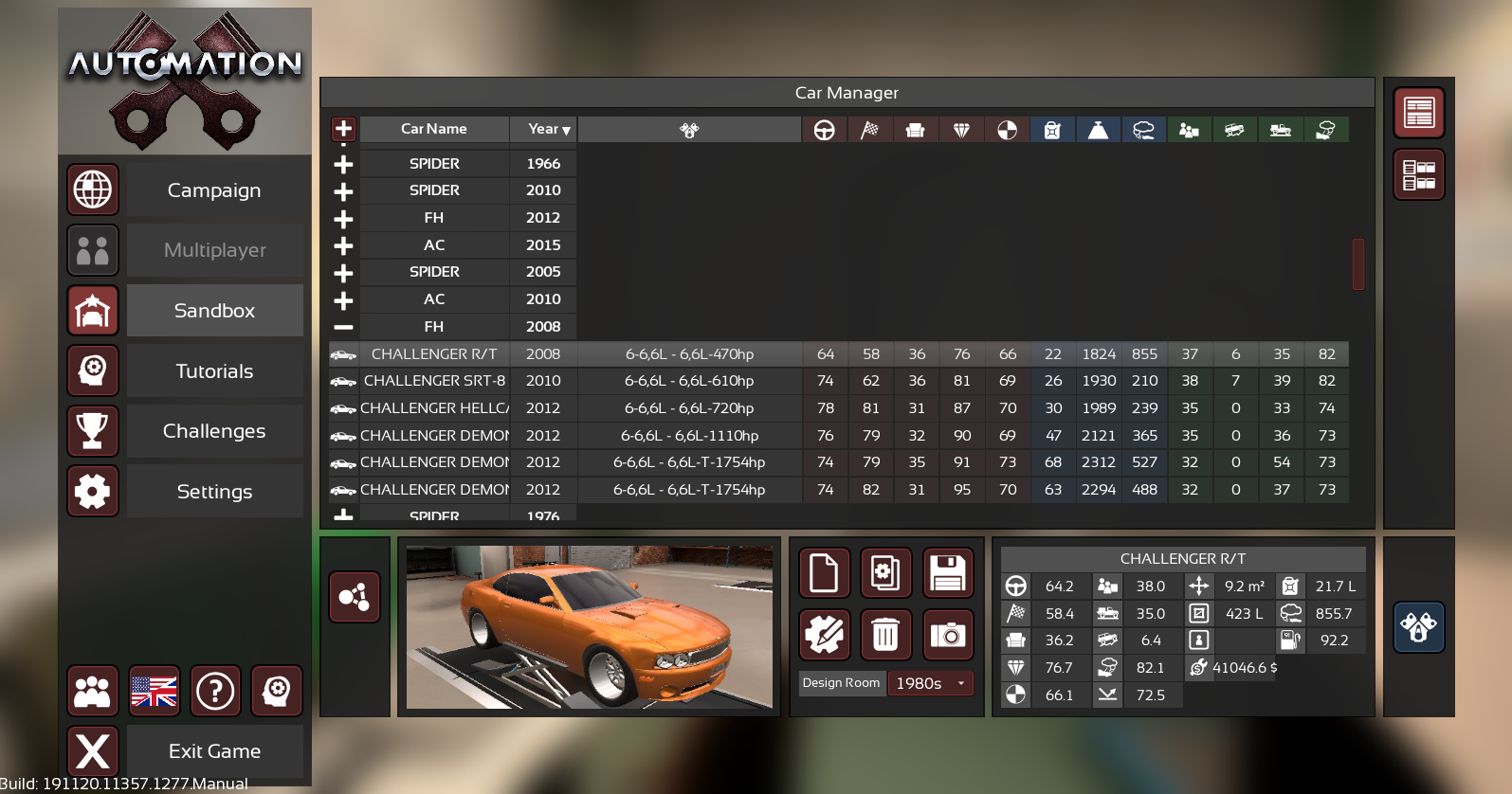
Task: Click the share icon left of car preview
Action: pyautogui.click(x=355, y=597)
